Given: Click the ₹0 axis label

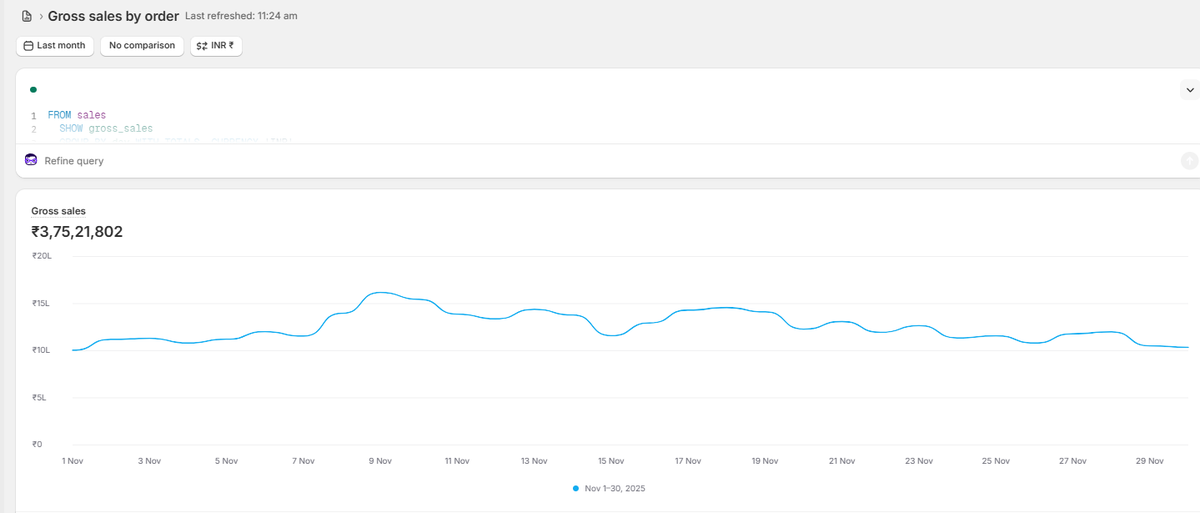Looking at the screenshot, I should coord(37,444).
